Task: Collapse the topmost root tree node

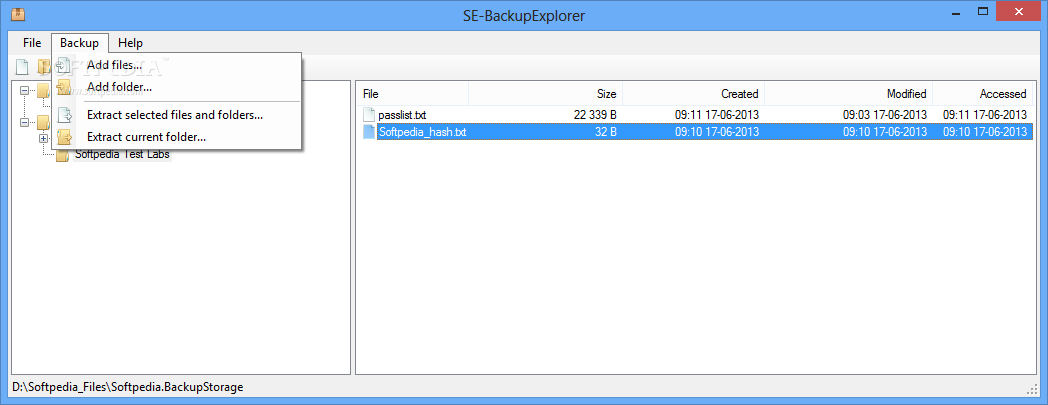Action: point(25,90)
